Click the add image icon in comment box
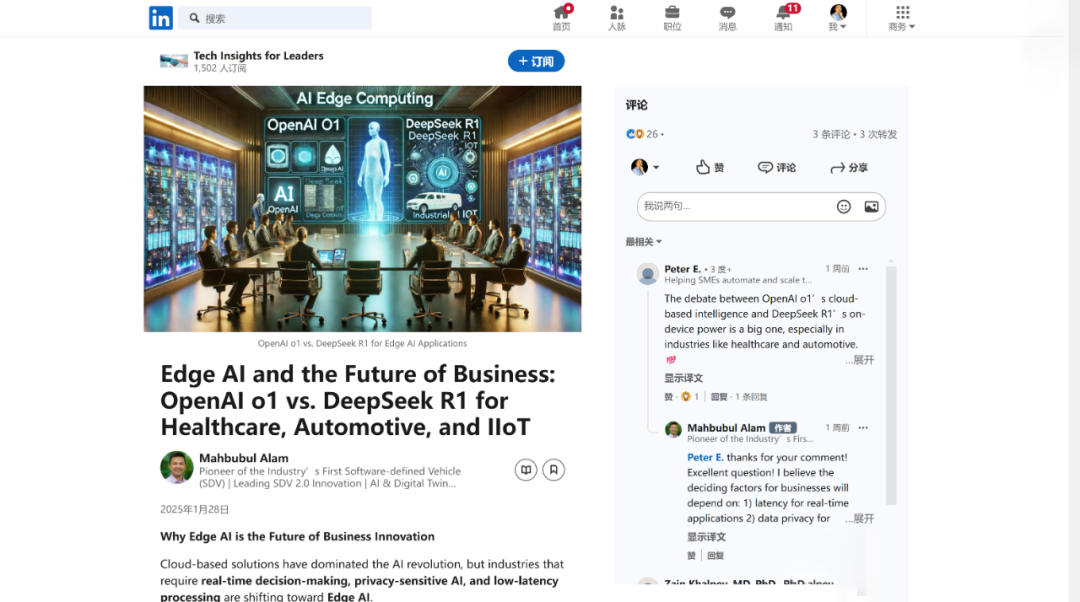The image size is (1080, 602). [871, 207]
